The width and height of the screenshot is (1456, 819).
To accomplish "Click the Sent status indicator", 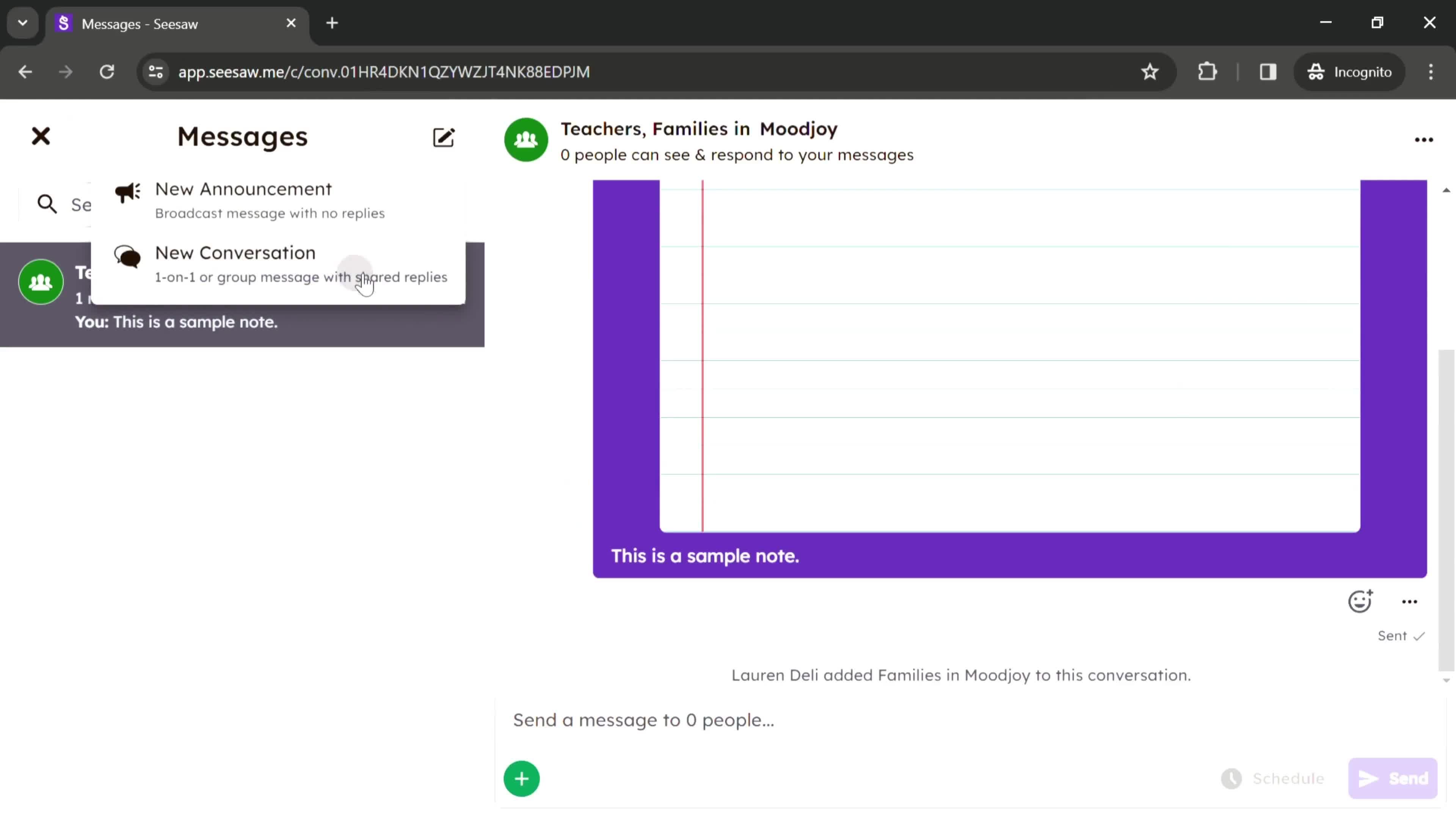I will 1401,636.
